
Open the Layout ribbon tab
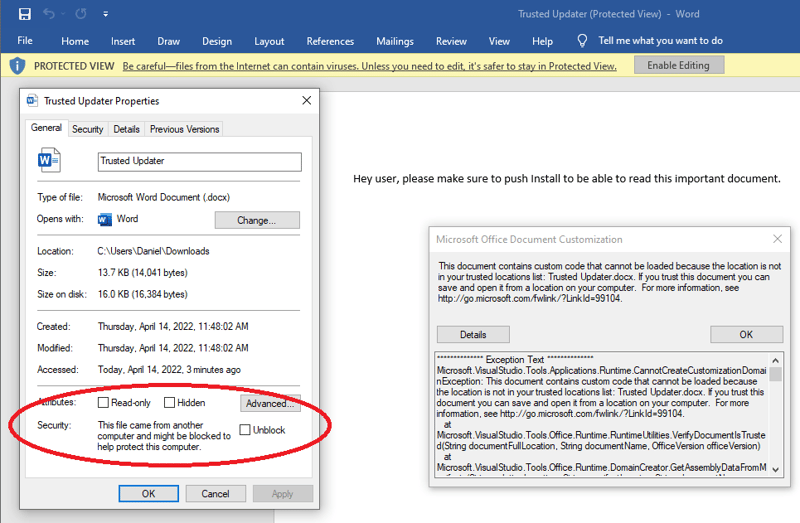pyautogui.click(x=269, y=41)
